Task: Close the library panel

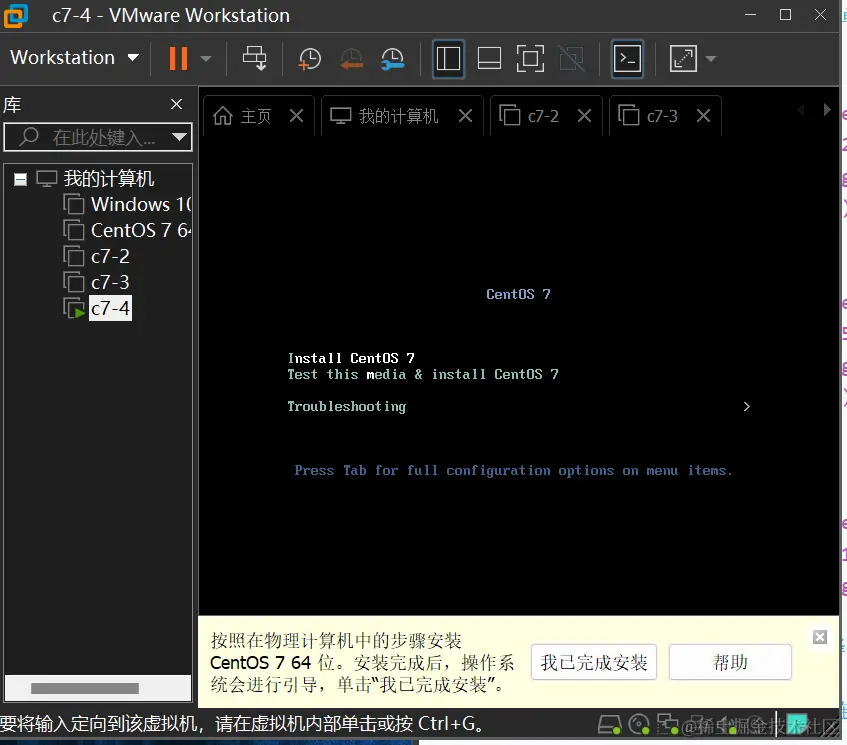Action: [x=177, y=104]
